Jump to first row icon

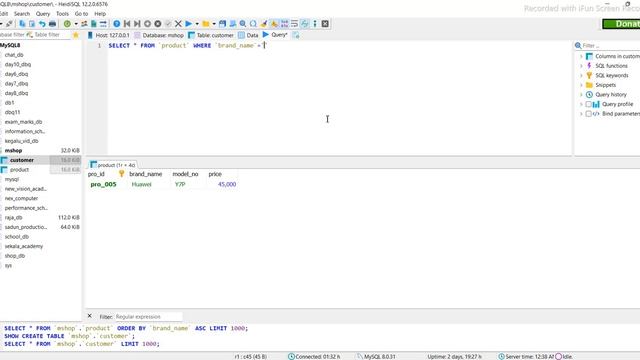click(x=127, y=24)
